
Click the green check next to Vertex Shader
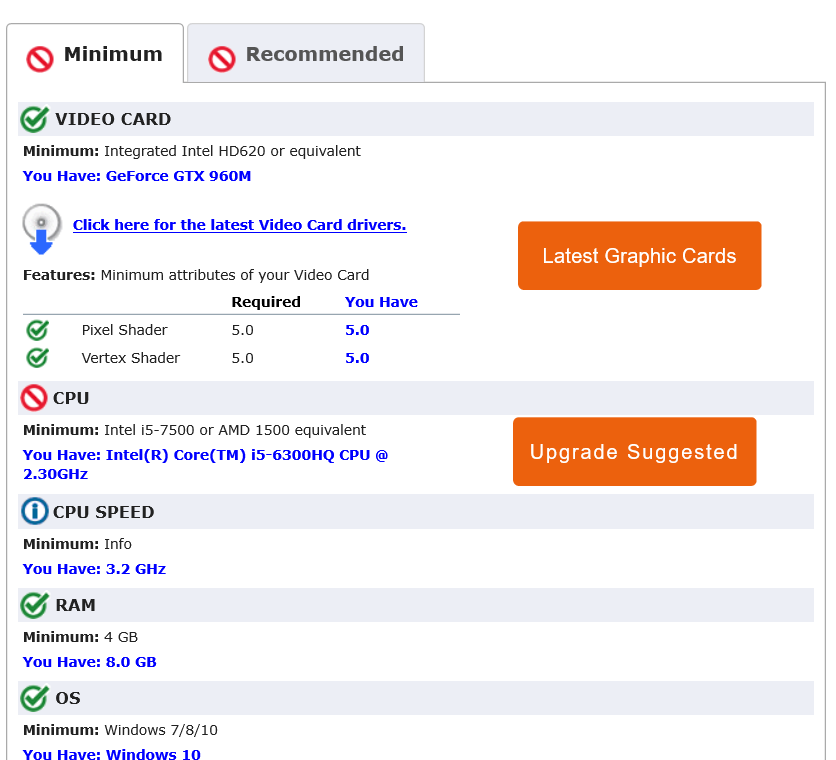coord(37,358)
